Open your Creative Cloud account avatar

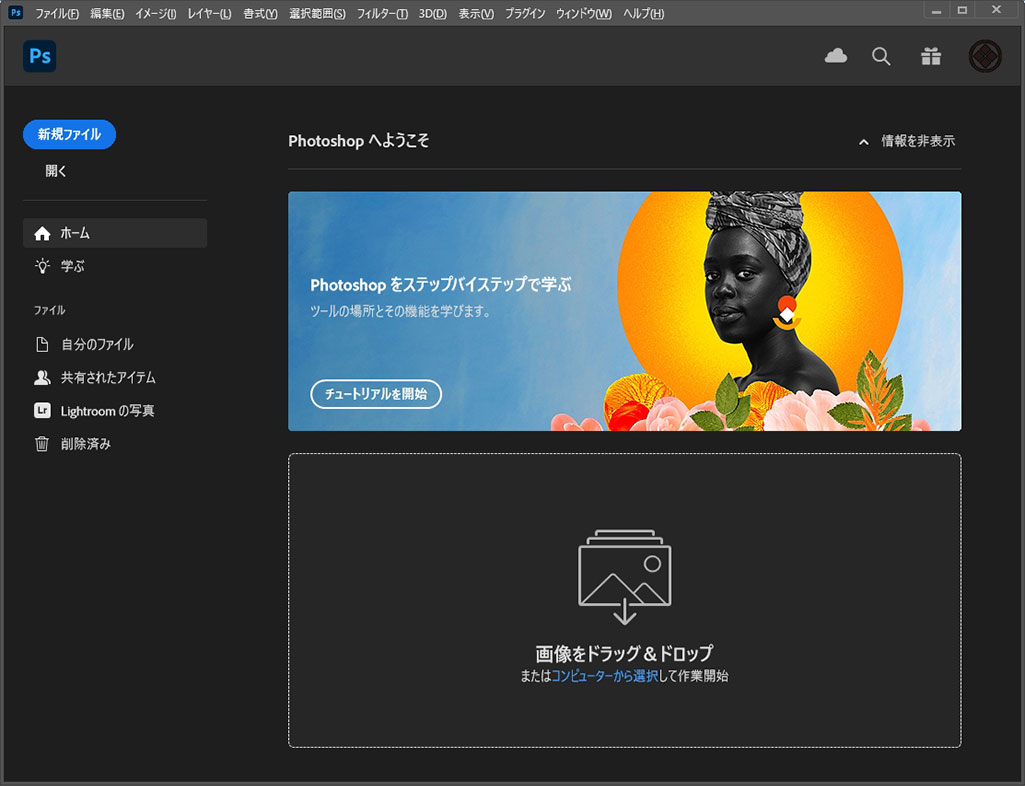(984, 56)
